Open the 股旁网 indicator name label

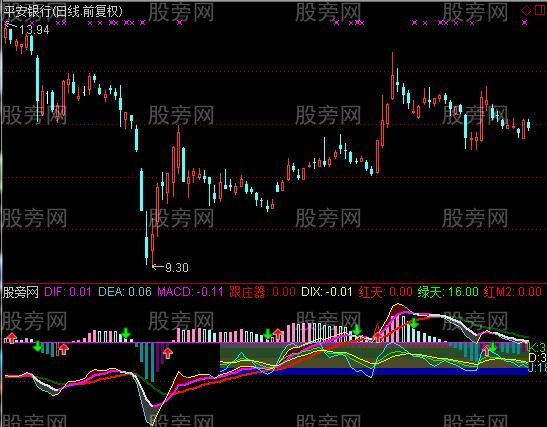21,292
